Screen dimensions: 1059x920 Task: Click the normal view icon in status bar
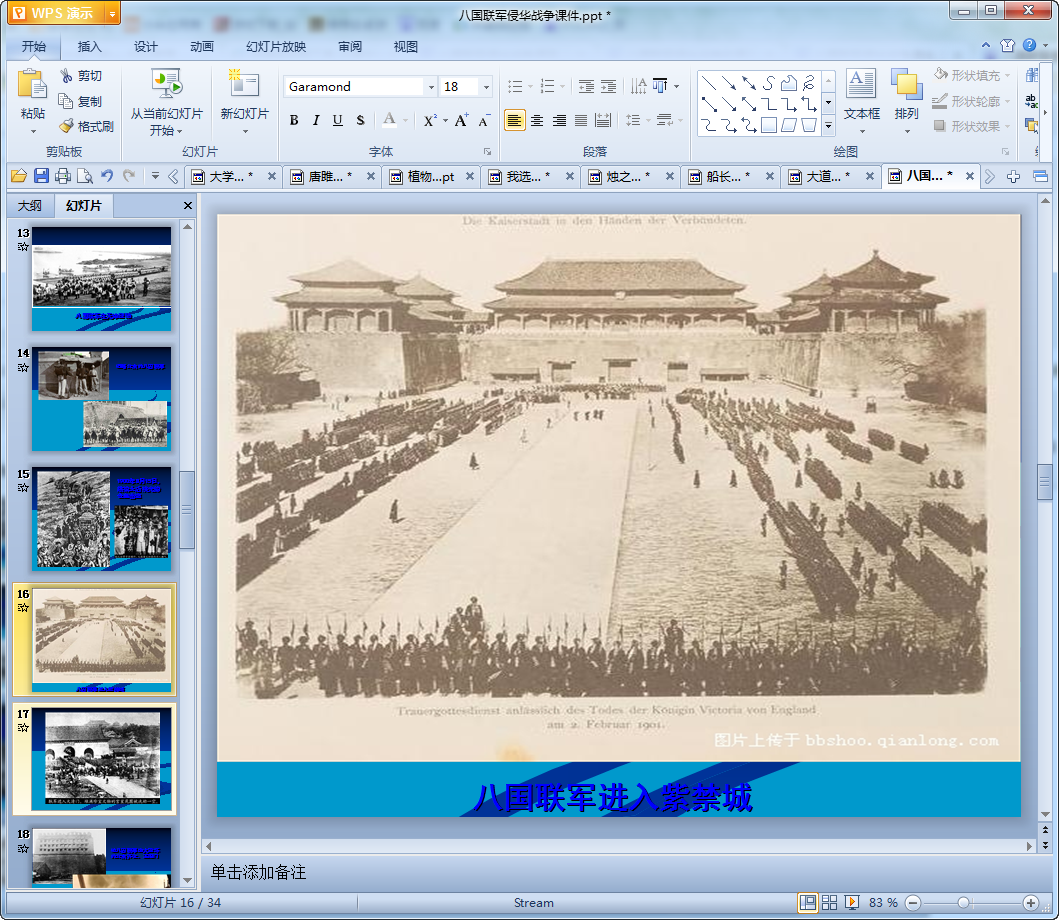coord(807,902)
